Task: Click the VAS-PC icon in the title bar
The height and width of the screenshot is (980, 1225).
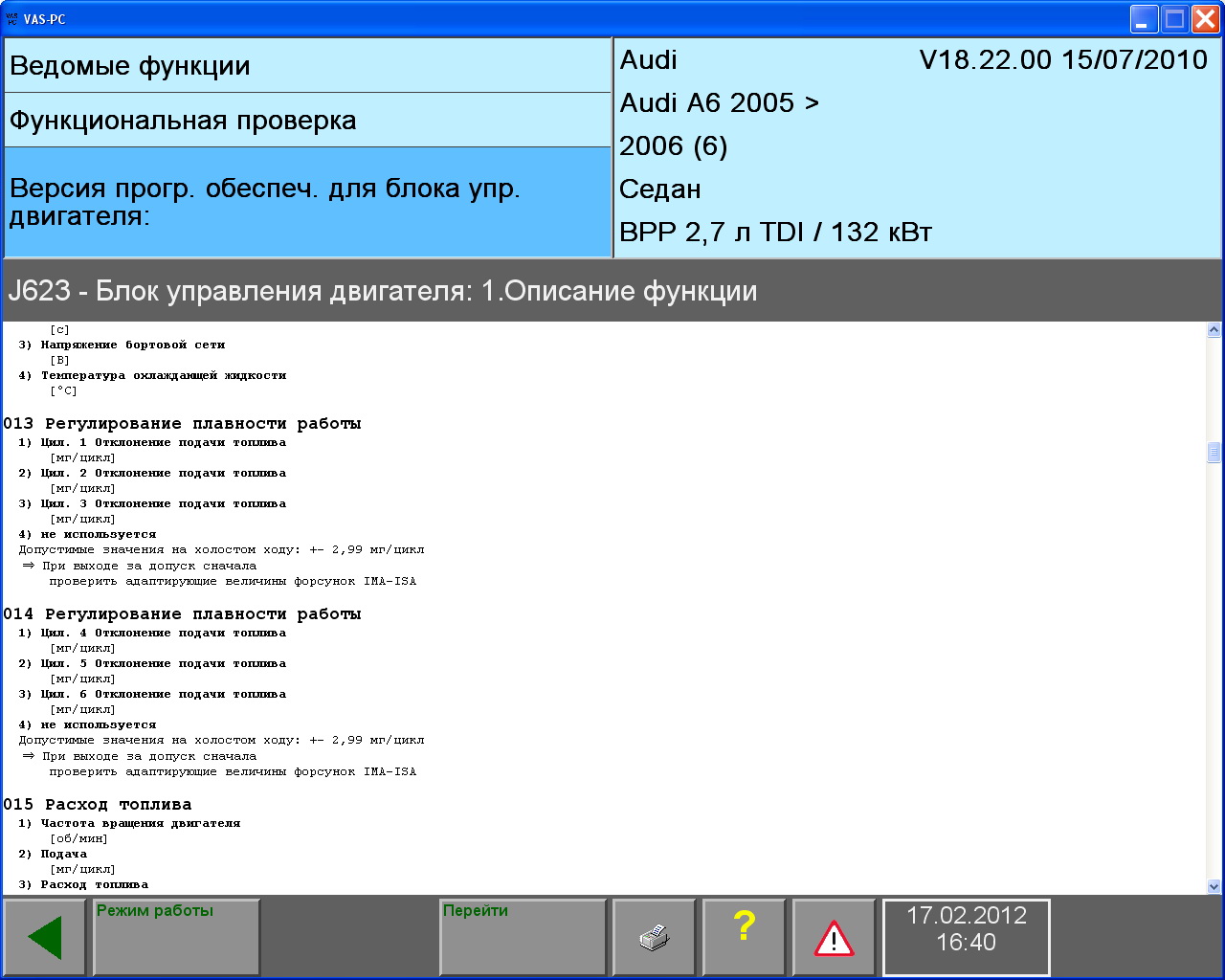Action: coord(12,18)
